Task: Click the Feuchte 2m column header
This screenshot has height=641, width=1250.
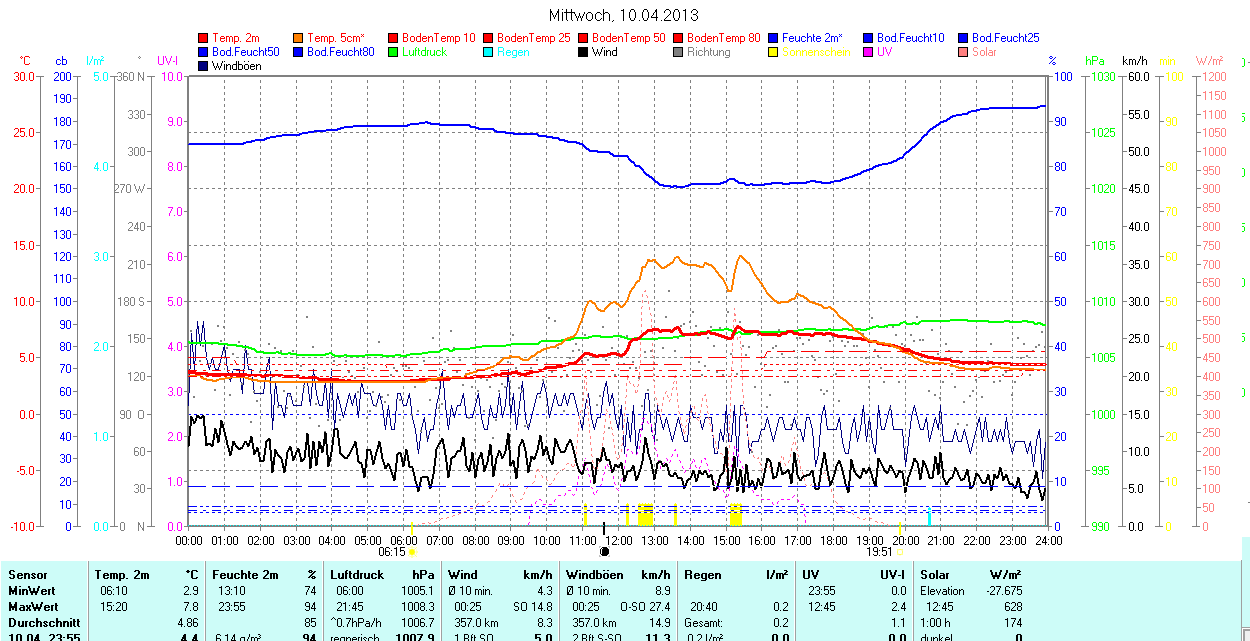Action: tap(243, 575)
